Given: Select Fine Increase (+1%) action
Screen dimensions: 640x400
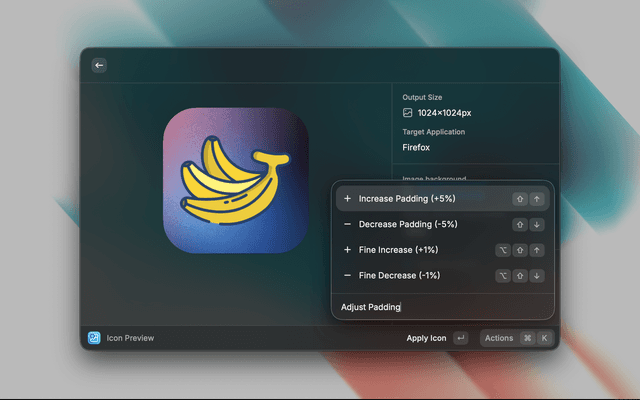Looking at the screenshot, I should point(398,250).
